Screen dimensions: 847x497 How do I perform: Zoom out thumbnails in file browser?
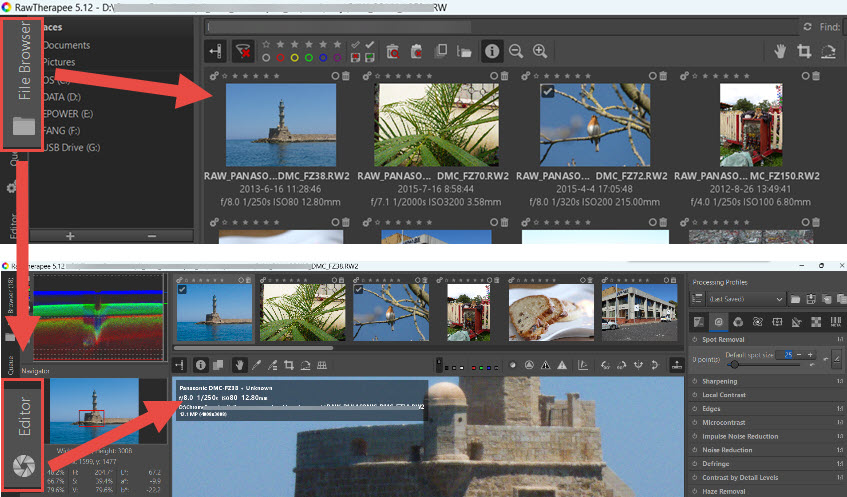516,51
